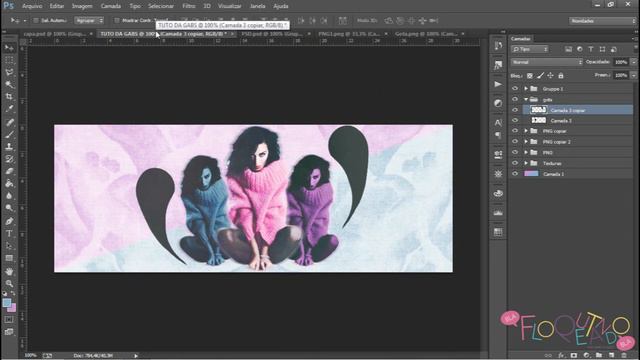Select the Zoom tool

[x=9, y=283]
